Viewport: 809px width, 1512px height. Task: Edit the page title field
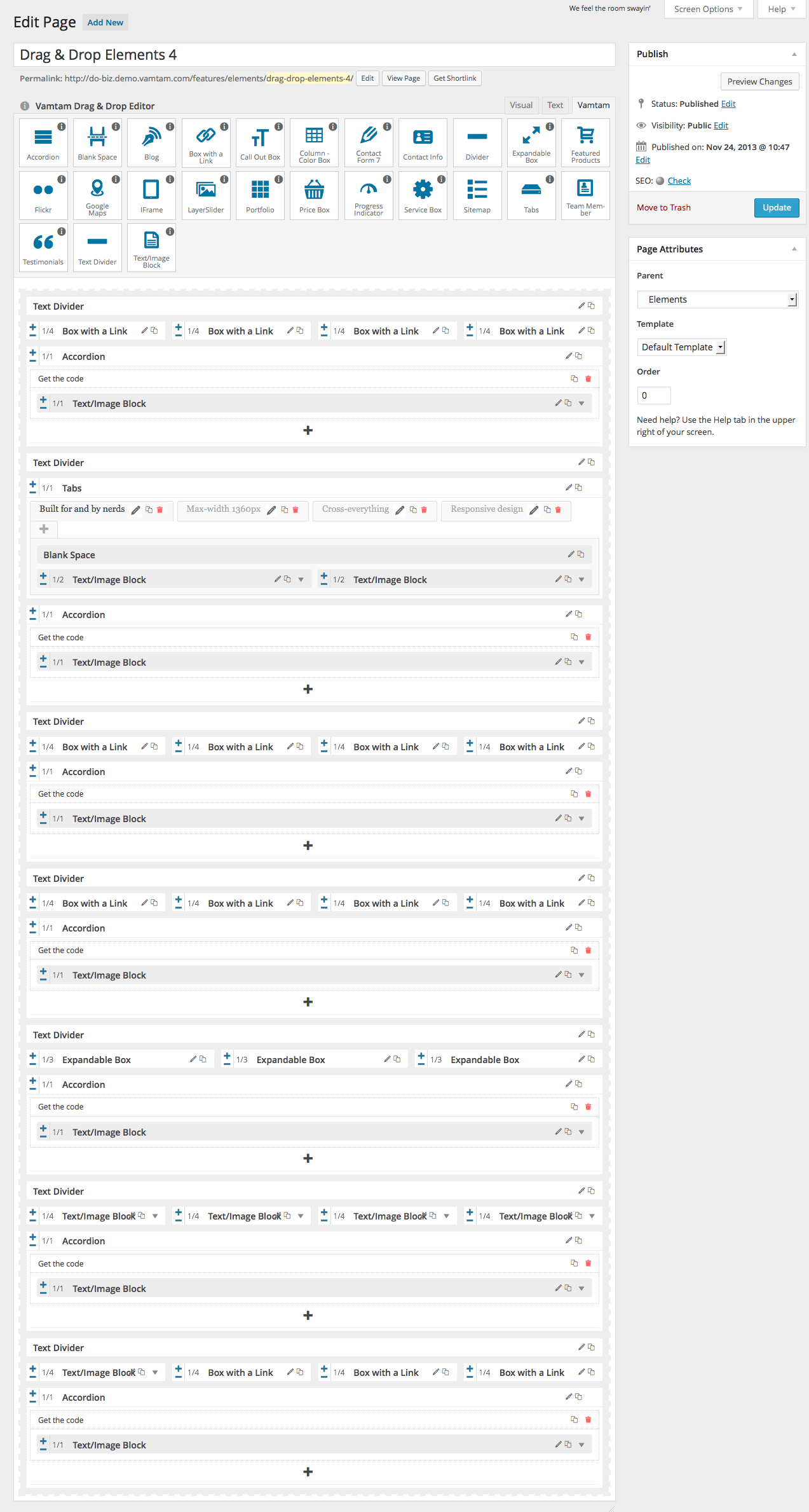coord(314,55)
